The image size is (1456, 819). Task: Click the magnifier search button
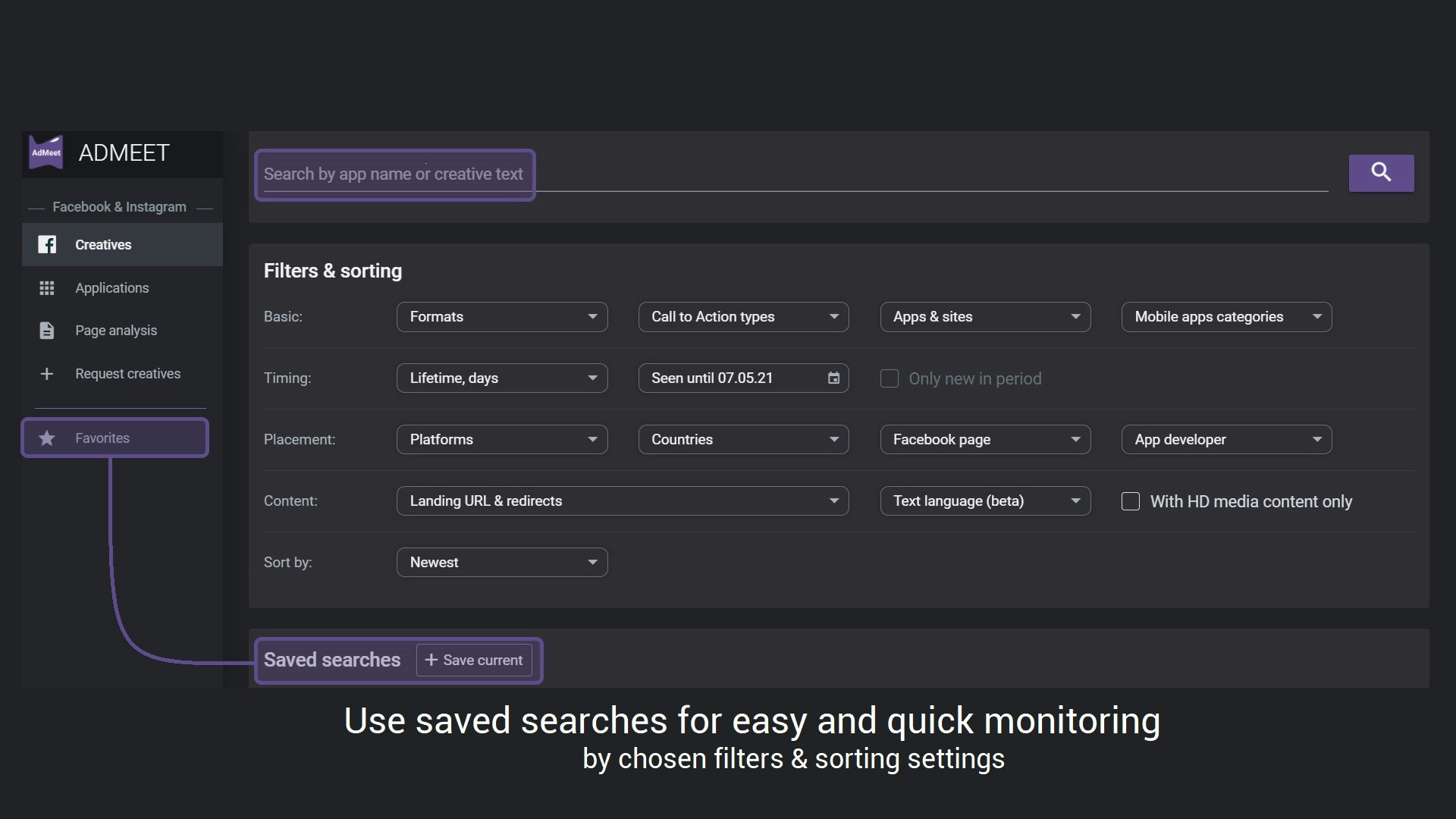pyautogui.click(x=1380, y=173)
